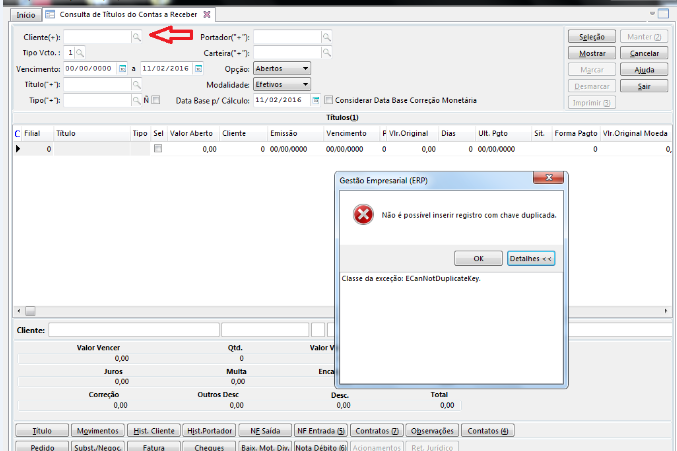
Task: Click the Tipo Vcto. lookup icon
Action: [80, 52]
